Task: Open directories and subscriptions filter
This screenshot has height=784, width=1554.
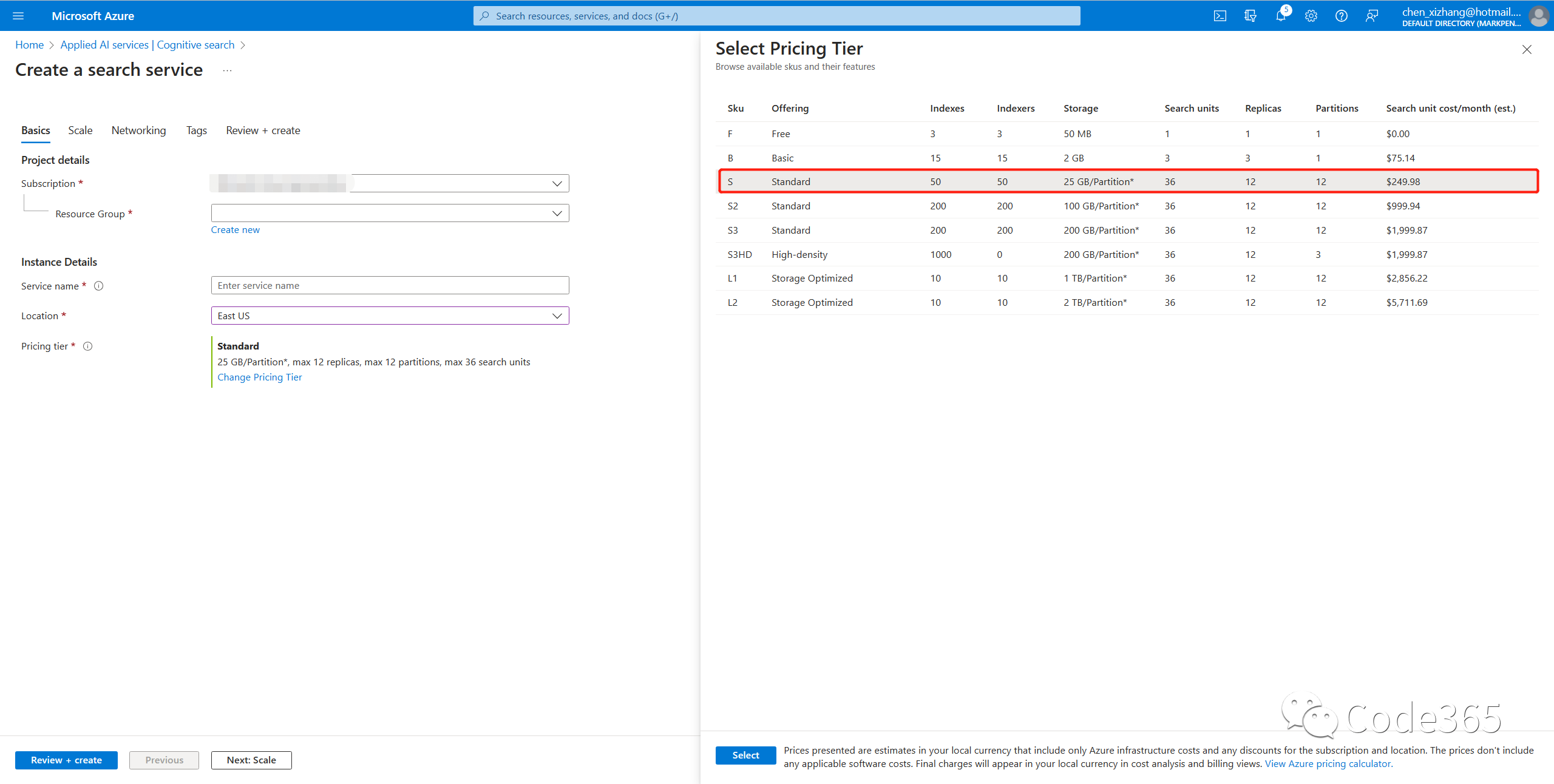Action: tap(1250, 16)
